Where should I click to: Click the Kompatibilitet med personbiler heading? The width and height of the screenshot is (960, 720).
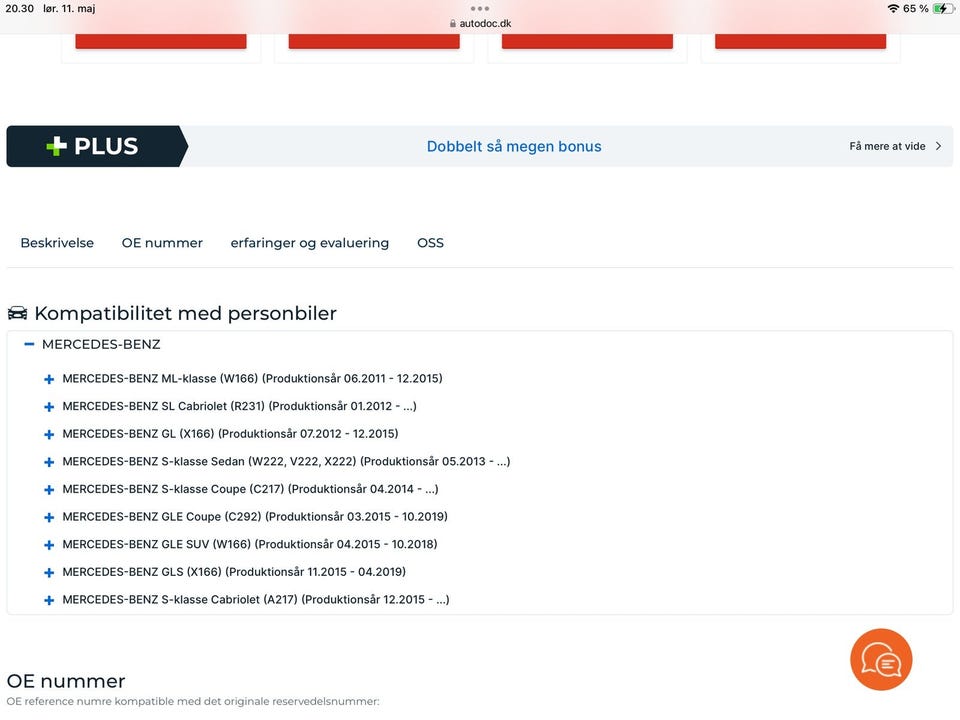[x=186, y=313]
